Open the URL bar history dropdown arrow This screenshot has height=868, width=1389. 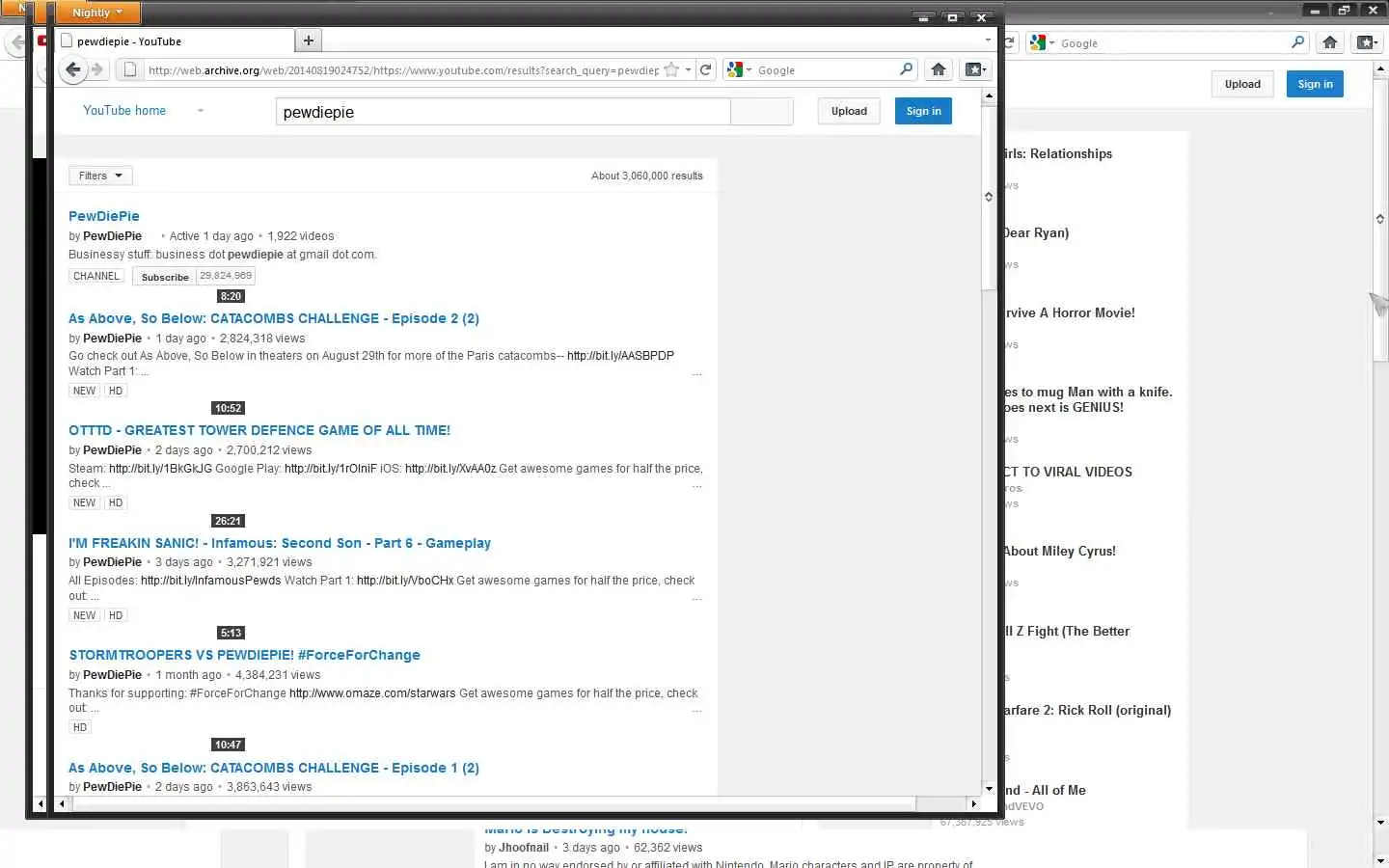[688, 69]
